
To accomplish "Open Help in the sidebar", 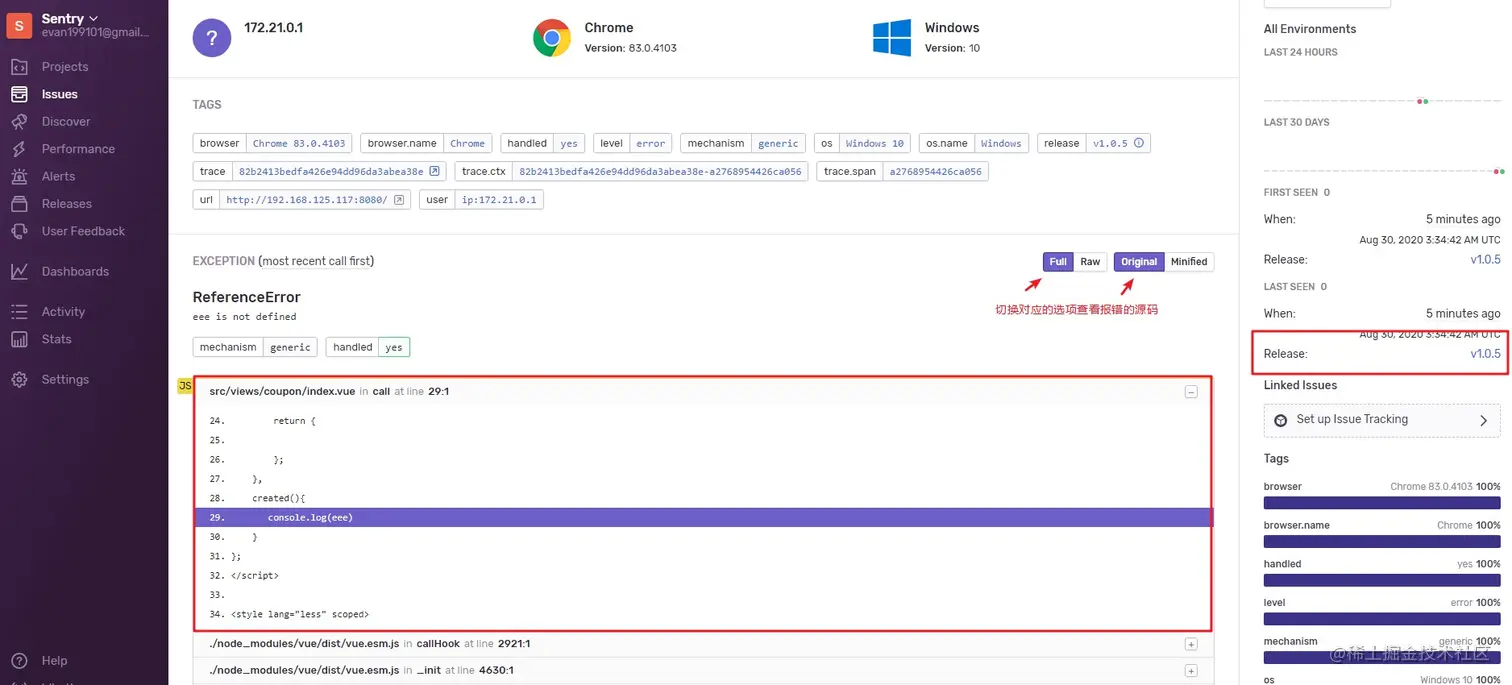I will pyautogui.click(x=54, y=661).
